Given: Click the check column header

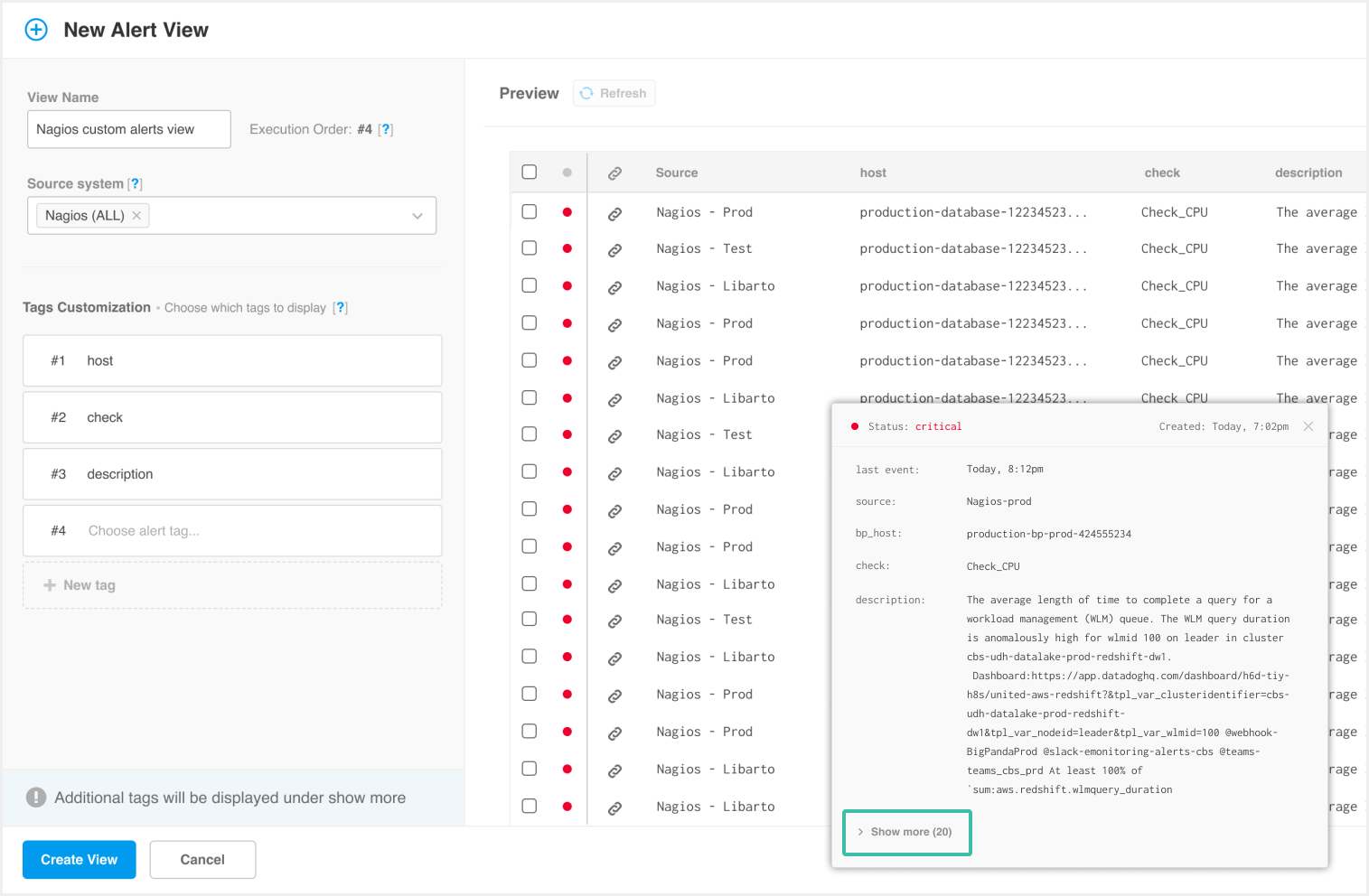Looking at the screenshot, I should point(1162,173).
